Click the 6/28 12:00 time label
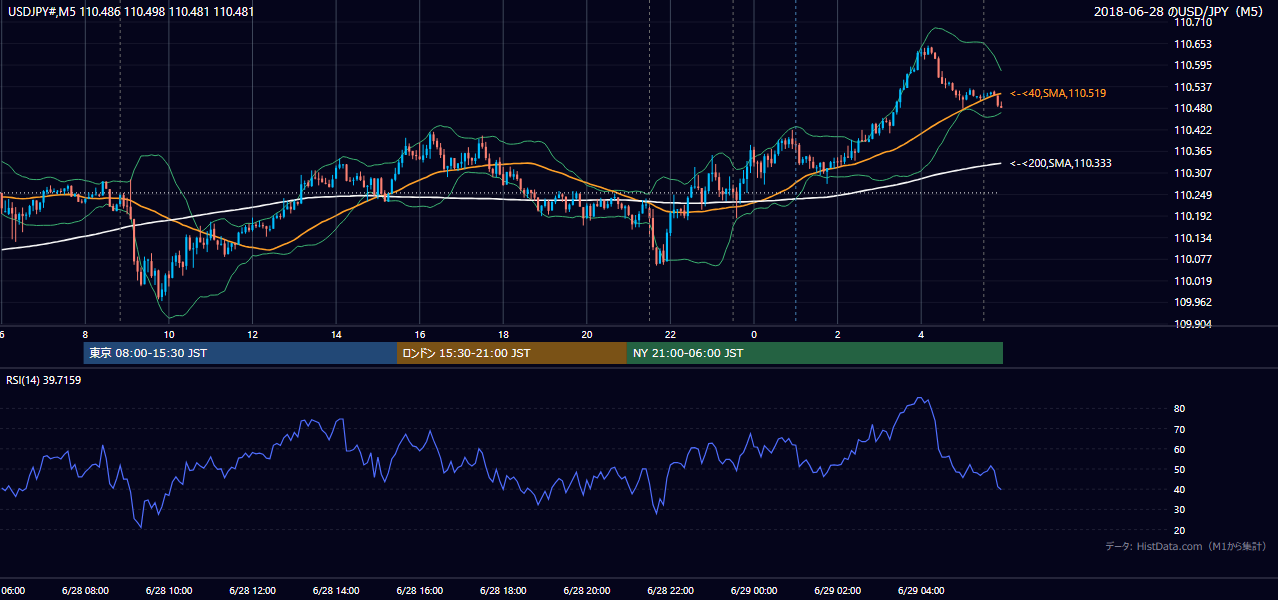1278x600 pixels. (x=252, y=591)
